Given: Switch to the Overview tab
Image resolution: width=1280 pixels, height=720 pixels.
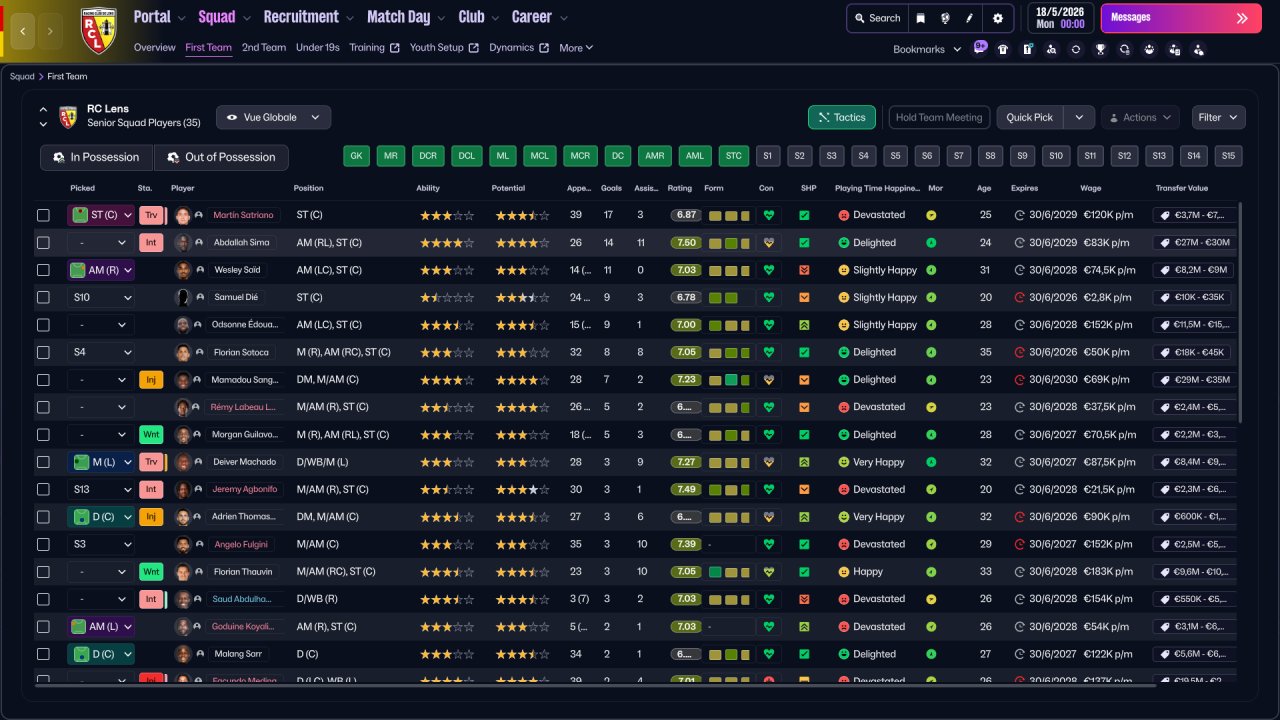Looking at the screenshot, I should click(x=154, y=48).
